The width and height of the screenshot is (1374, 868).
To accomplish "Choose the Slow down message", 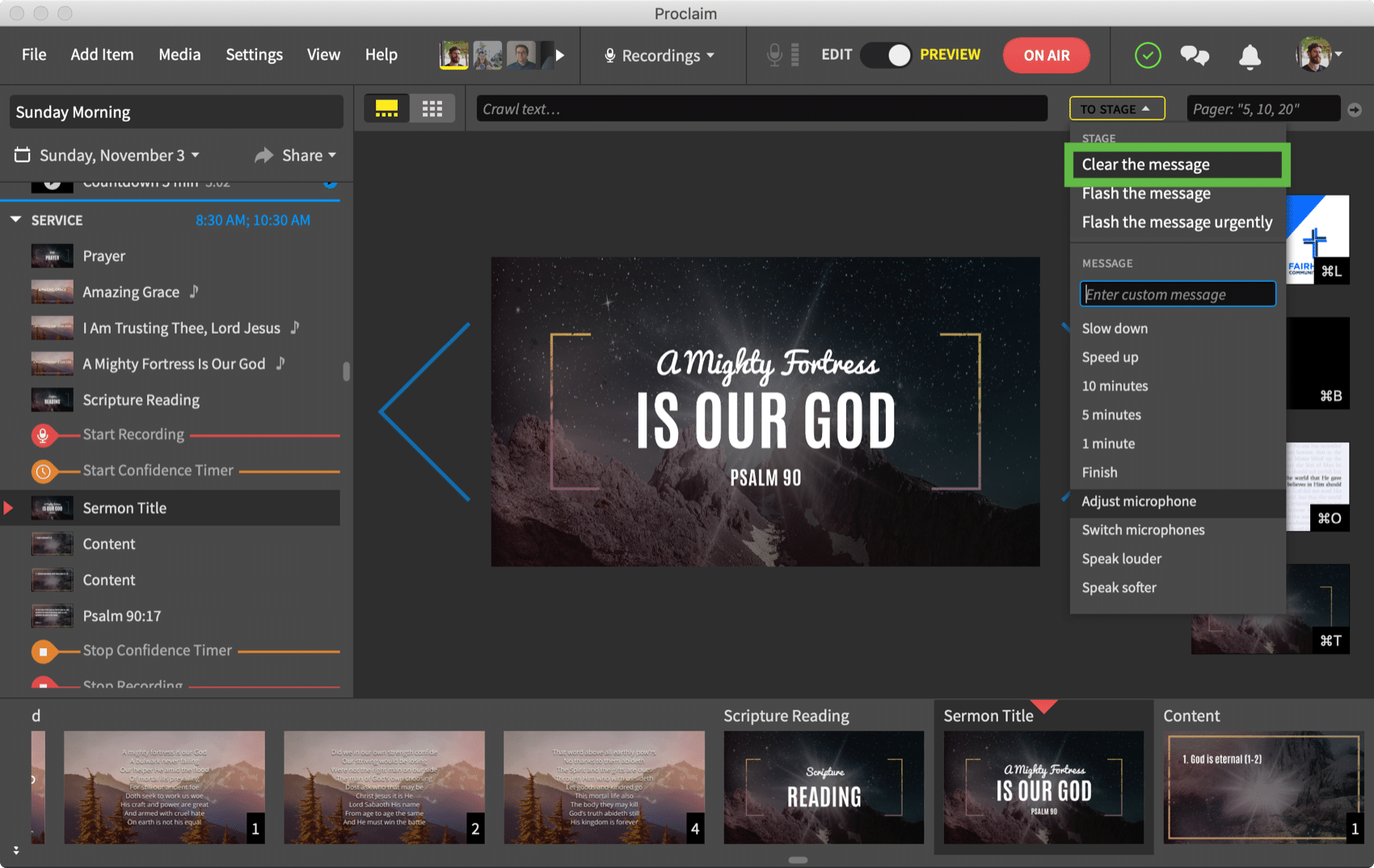I will (1177, 328).
